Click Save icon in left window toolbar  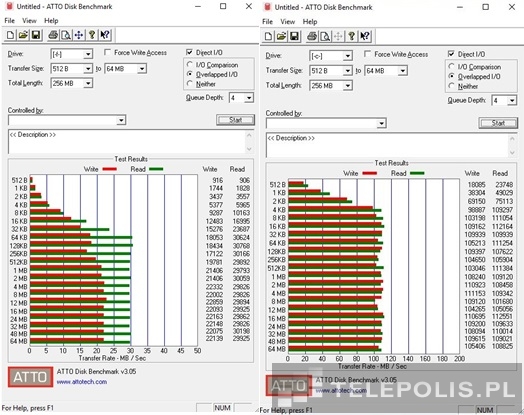pyautogui.click(x=36, y=35)
